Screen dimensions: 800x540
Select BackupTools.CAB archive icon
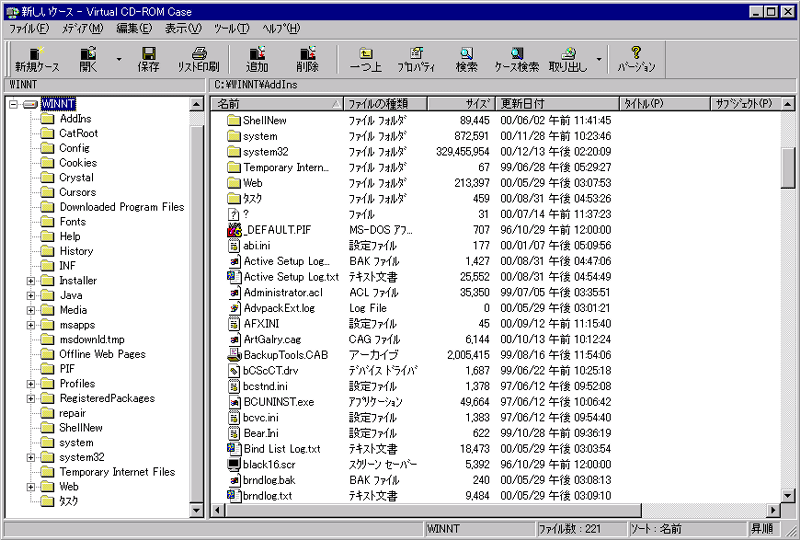pos(234,355)
